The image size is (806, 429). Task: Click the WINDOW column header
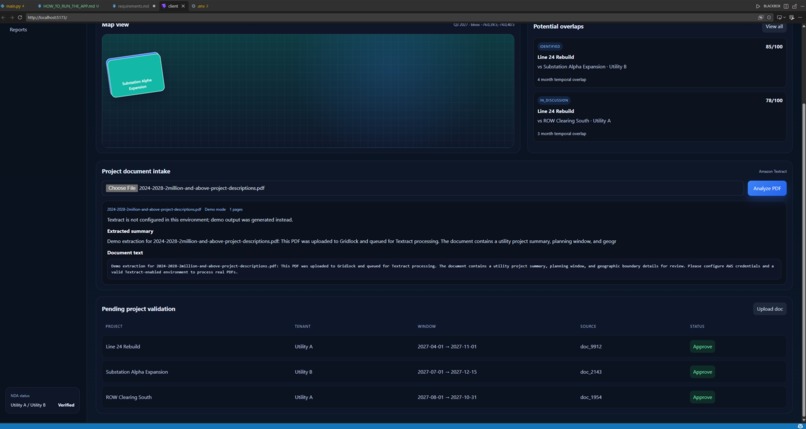click(x=427, y=327)
